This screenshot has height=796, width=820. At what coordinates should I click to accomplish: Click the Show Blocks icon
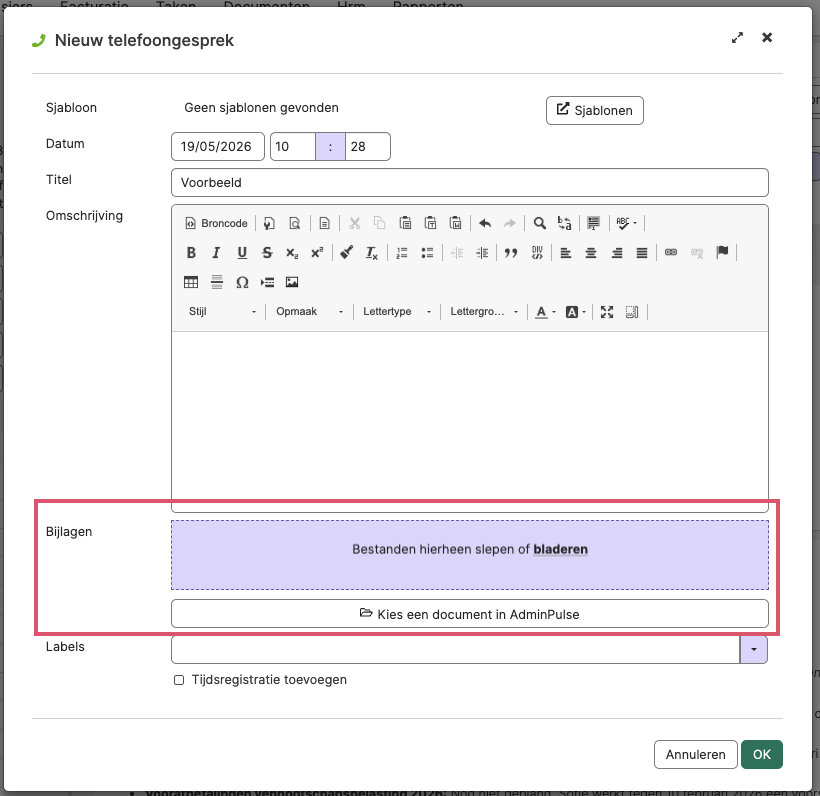coord(632,312)
